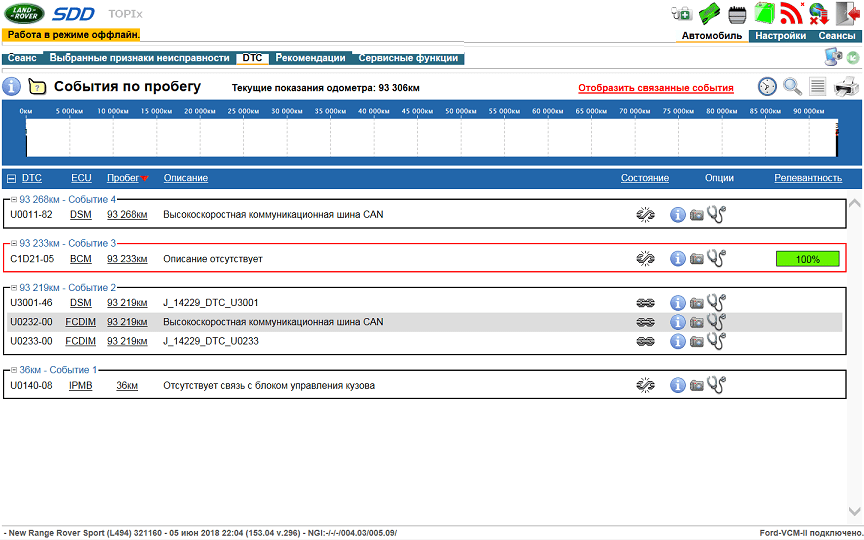The image size is (864, 540).
Task: Collapse the 93 233км Событие 3 group
Action: pos(14,244)
